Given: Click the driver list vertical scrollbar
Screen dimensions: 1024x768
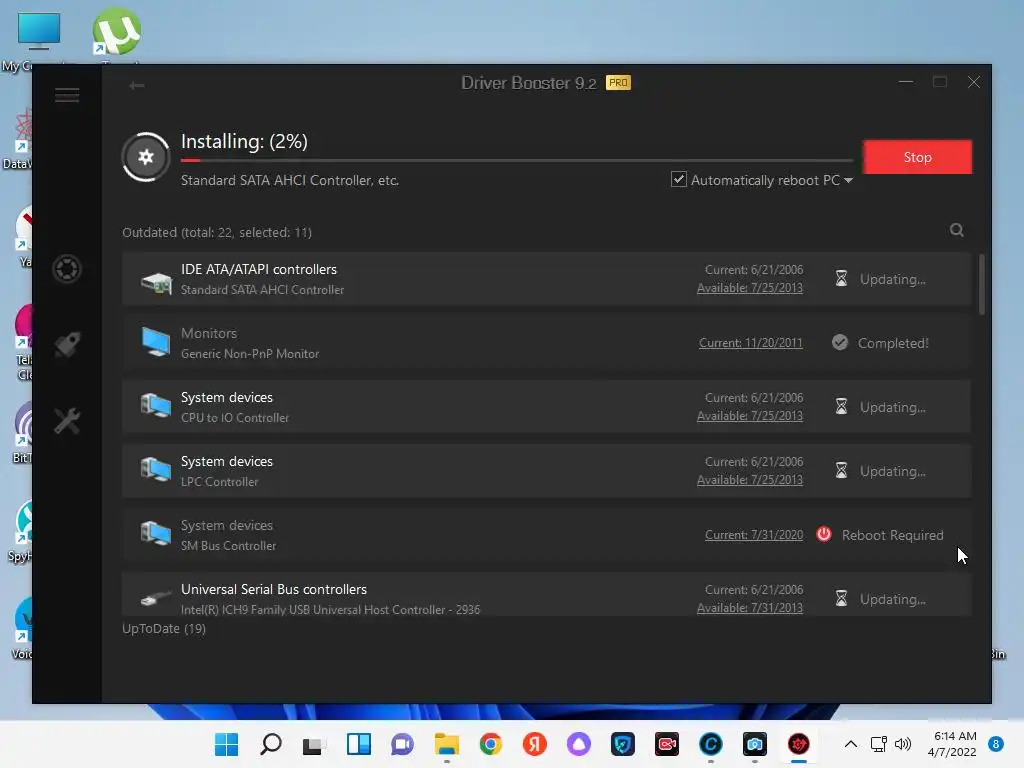Looking at the screenshot, I should point(982,285).
